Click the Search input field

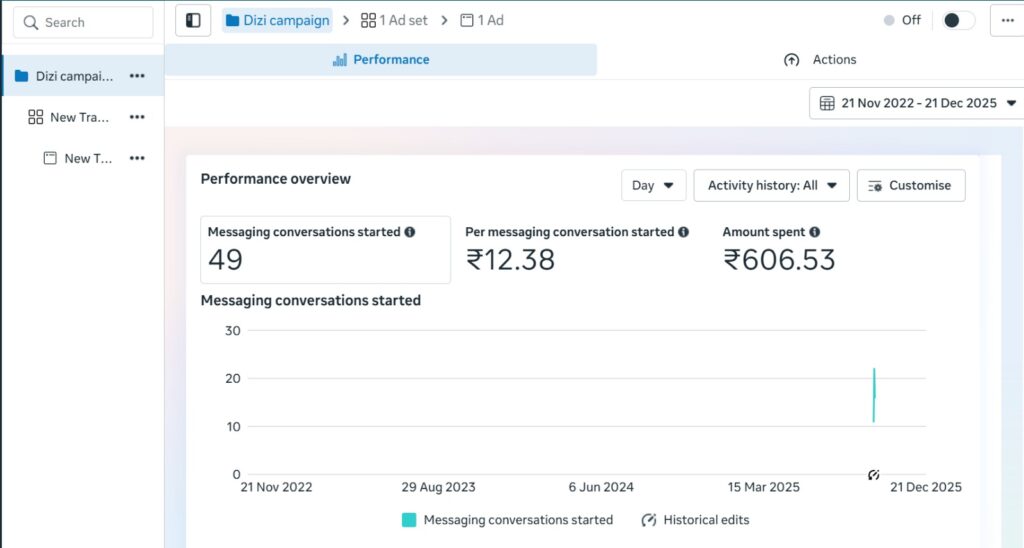coord(83,22)
